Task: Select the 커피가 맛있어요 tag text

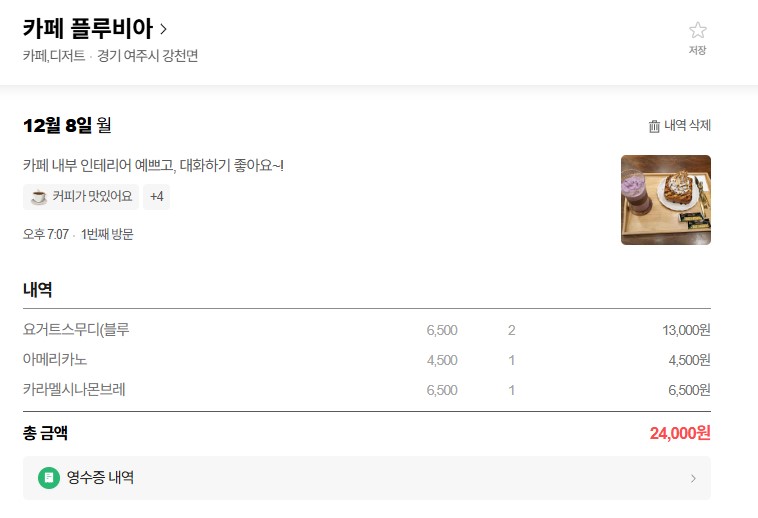Action: click(x=92, y=197)
